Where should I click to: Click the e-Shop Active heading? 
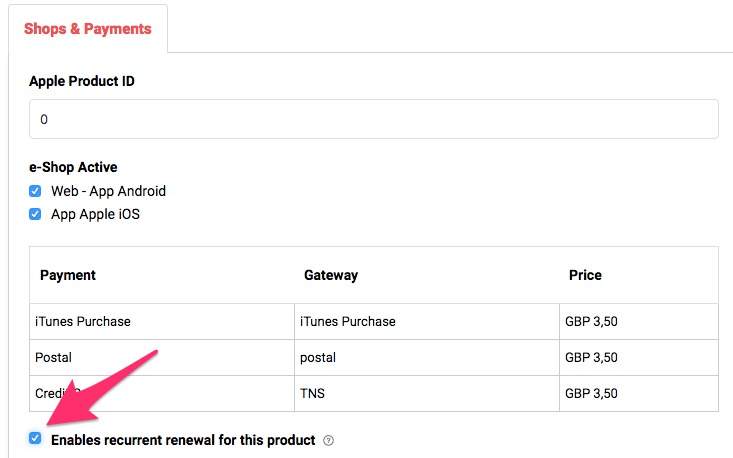click(x=74, y=167)
